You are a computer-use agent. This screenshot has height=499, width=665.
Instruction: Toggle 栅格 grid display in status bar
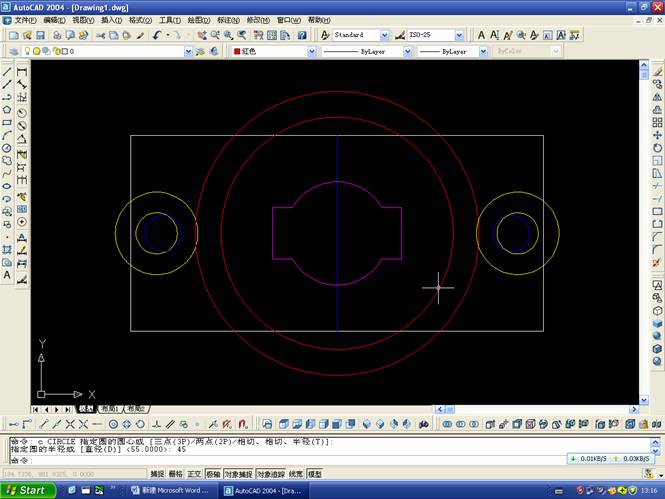point(176,474)
